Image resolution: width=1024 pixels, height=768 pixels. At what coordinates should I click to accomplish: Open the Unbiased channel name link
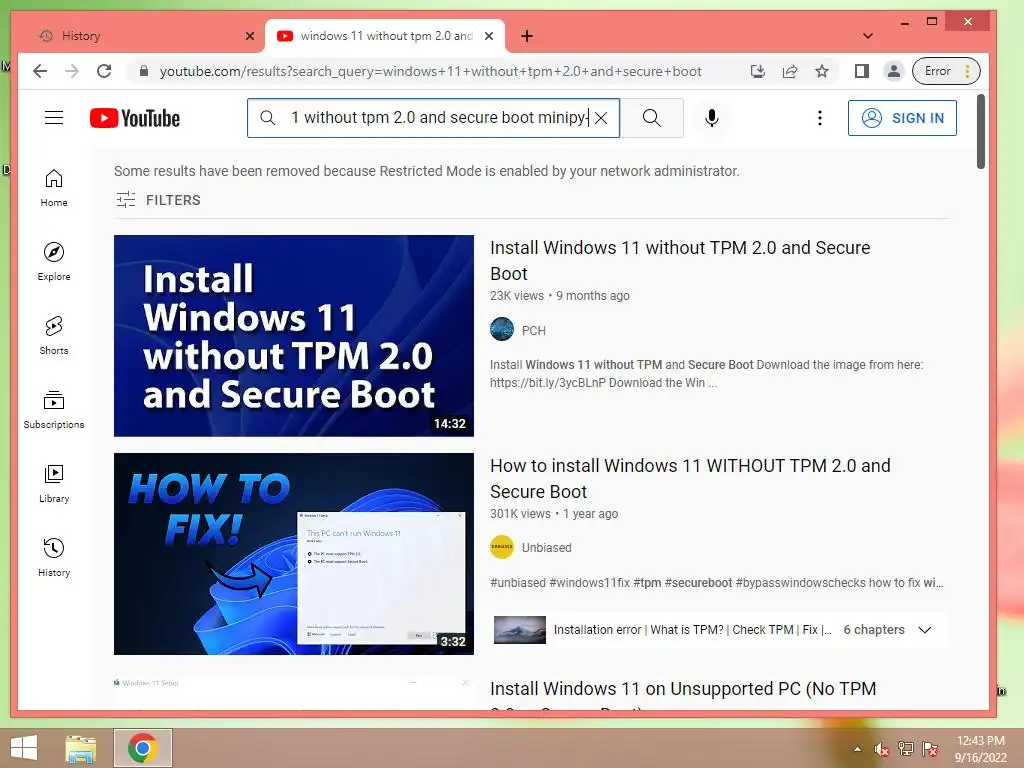tap(546, 548)
